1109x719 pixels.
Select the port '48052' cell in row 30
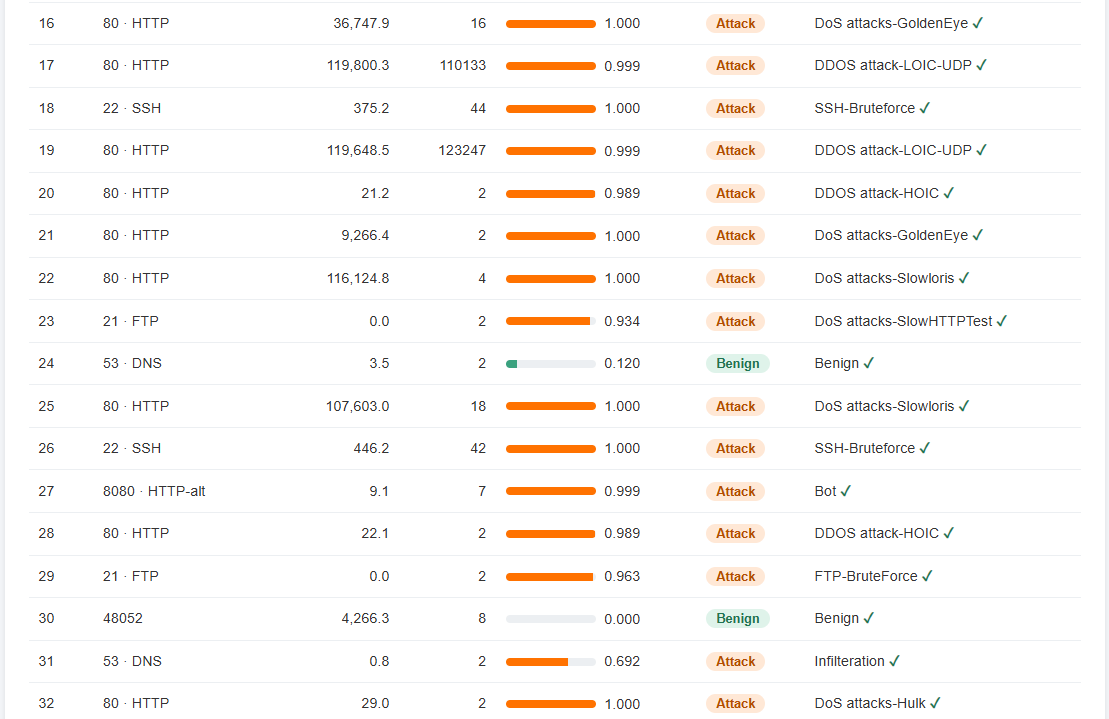pyautogui.click(x=123, y=619)
